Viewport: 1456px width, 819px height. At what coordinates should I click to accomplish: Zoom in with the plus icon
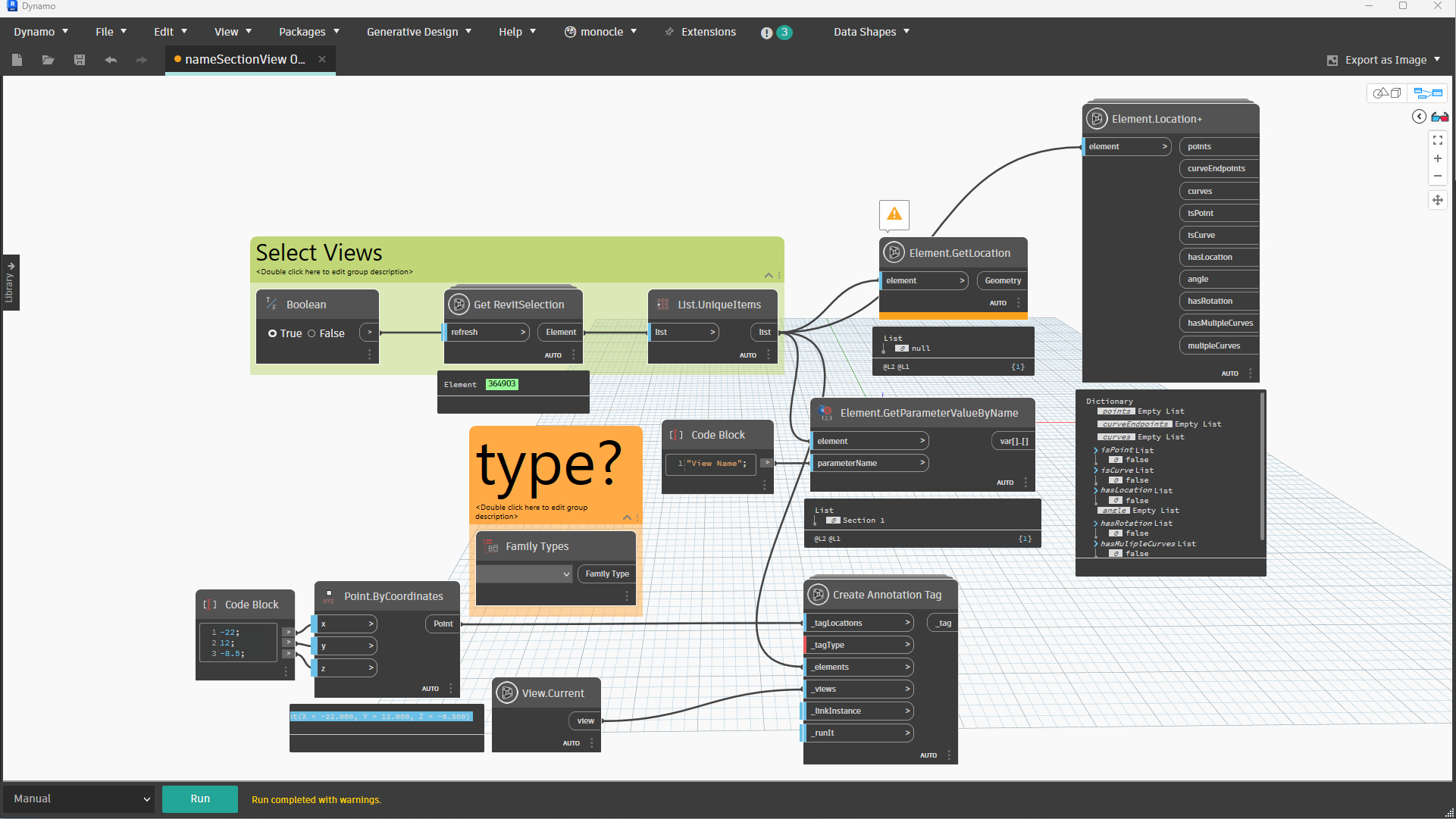click(x=1438, y=158)
